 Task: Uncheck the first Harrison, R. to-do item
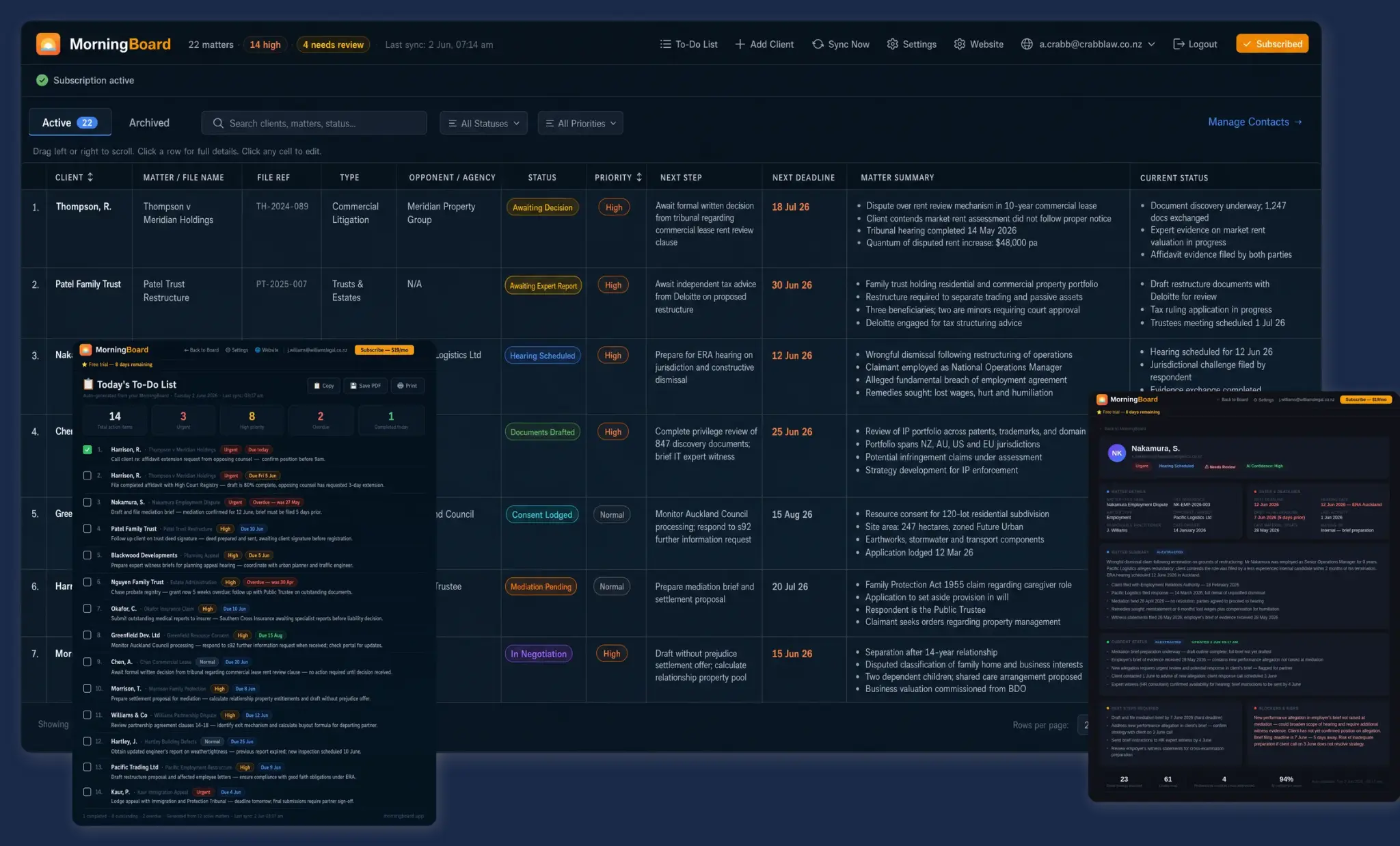(x=87, y=449)
